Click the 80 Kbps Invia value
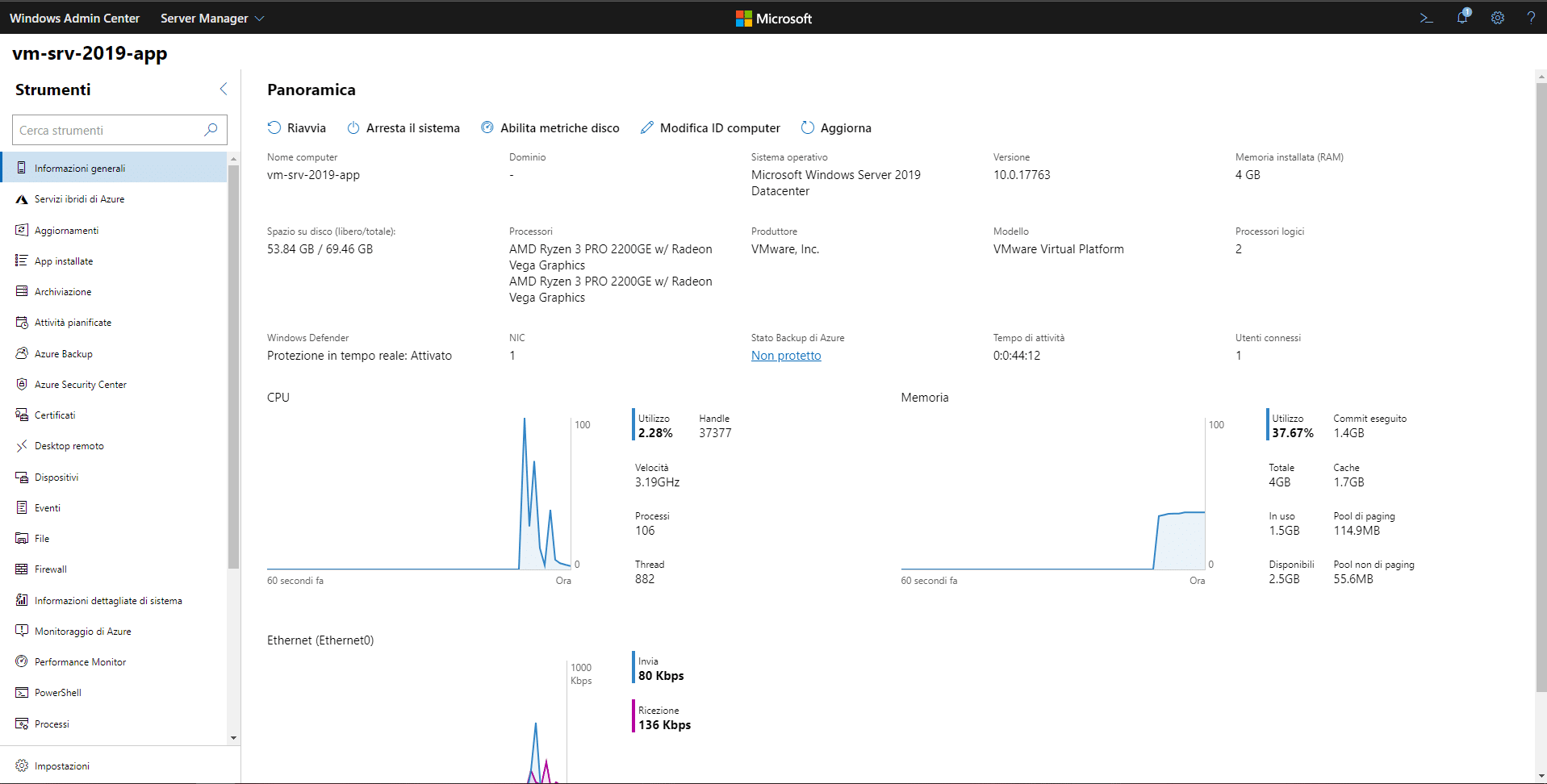 [661, 676]
